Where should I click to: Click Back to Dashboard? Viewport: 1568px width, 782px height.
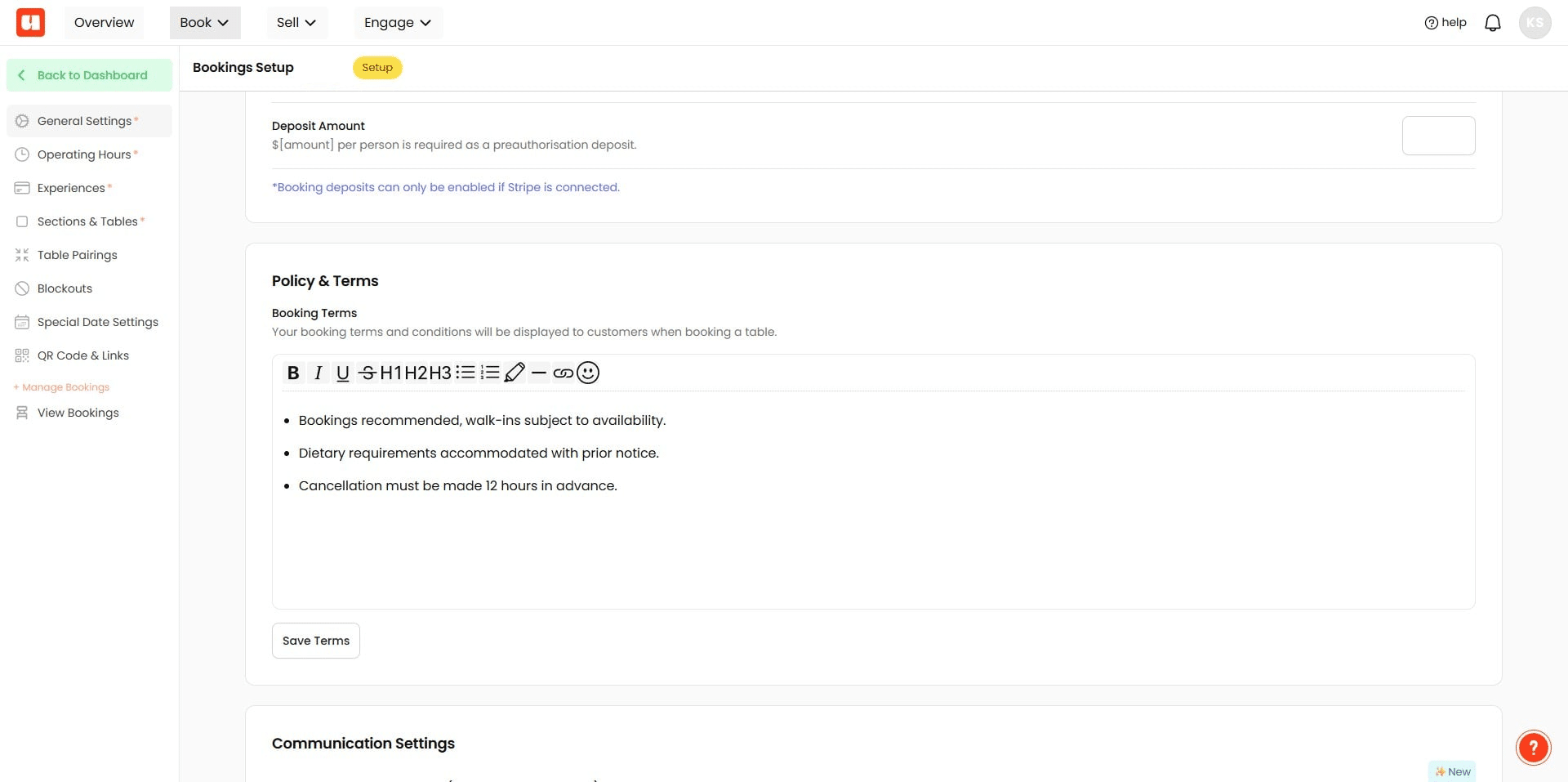pyautogui.click(x=89, y=75)
